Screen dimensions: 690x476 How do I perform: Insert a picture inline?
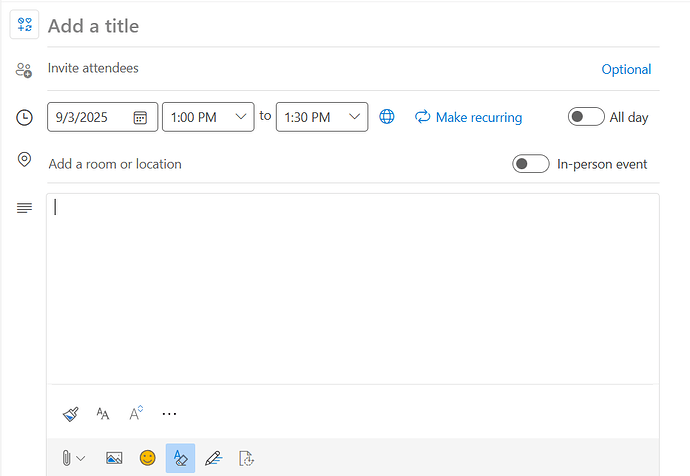[114, 458]
